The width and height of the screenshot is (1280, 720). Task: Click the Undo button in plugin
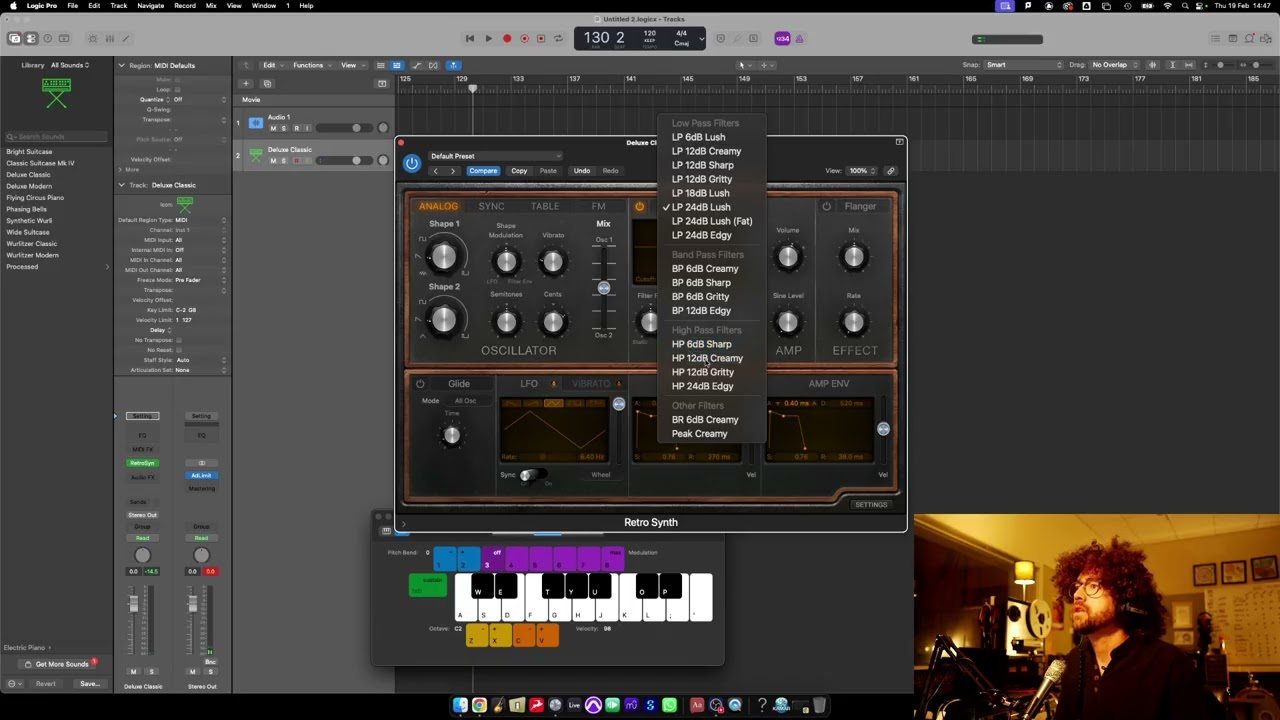click(x=581, y=171)
